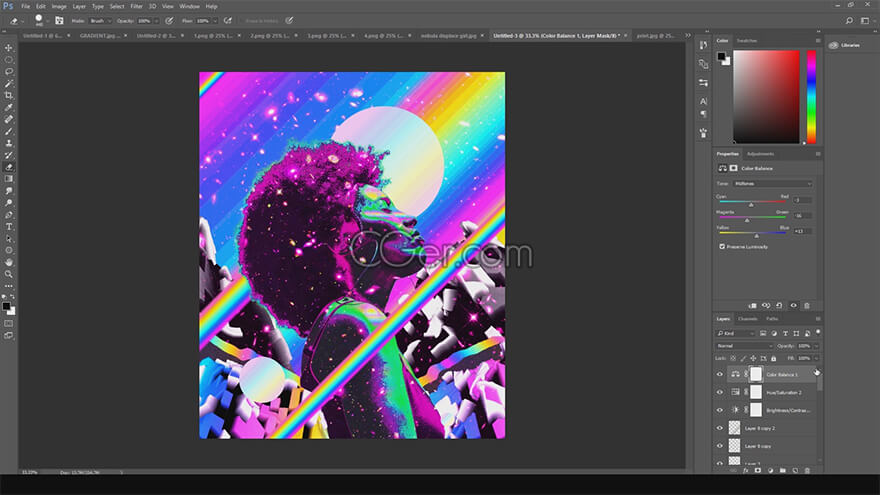This screenshot has height=495, width=880.
Task: Click the Reset adjustment icon in Properties
Action: [x=779, y=305]
